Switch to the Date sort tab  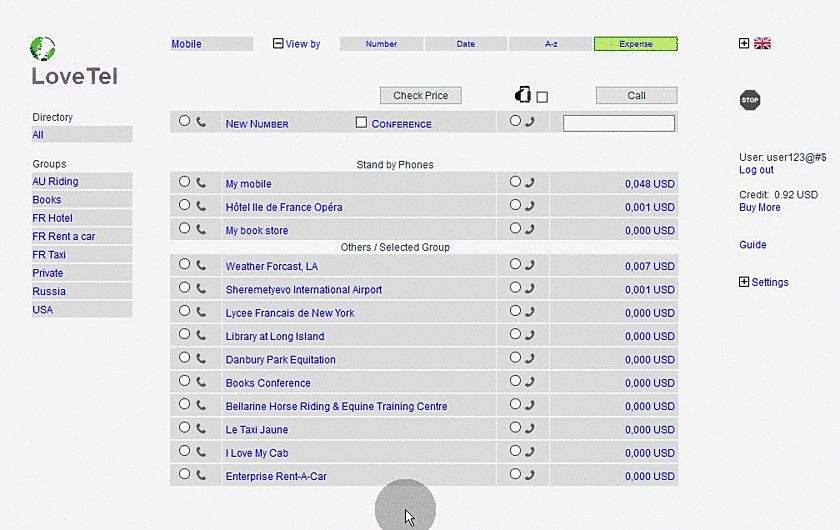pos(466,44)
